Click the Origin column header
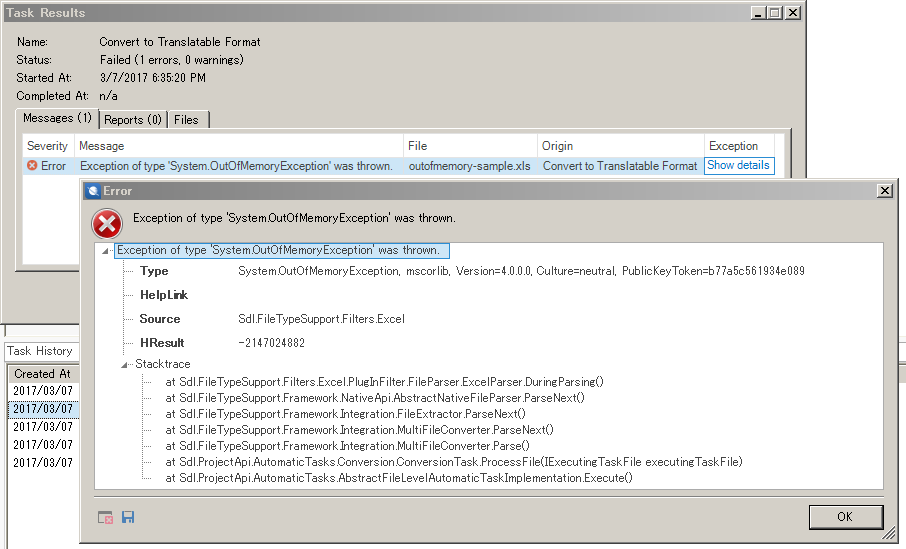 (621, 146)
